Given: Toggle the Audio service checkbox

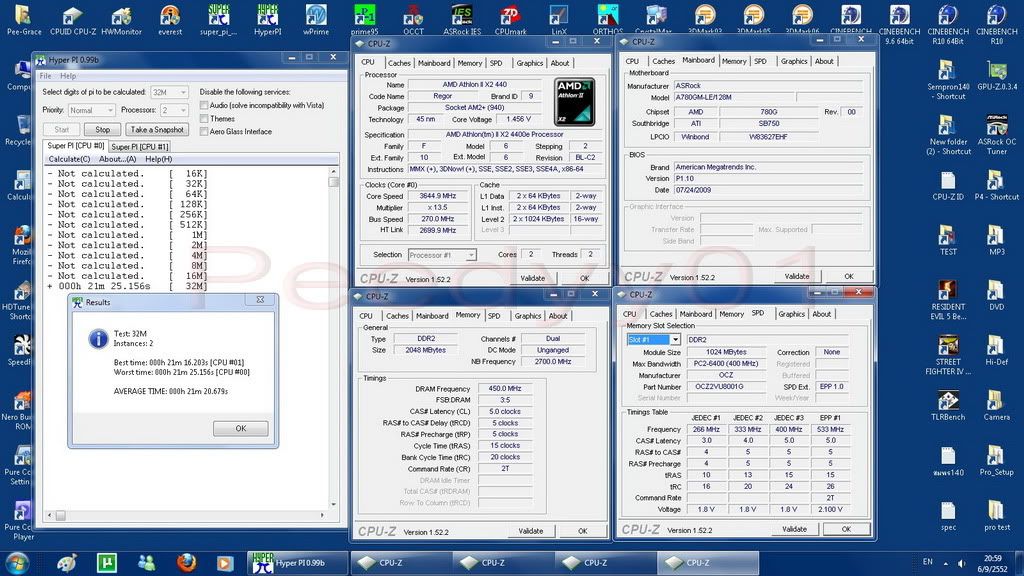Looking at the screenshot, I should (x=204, y=105).
